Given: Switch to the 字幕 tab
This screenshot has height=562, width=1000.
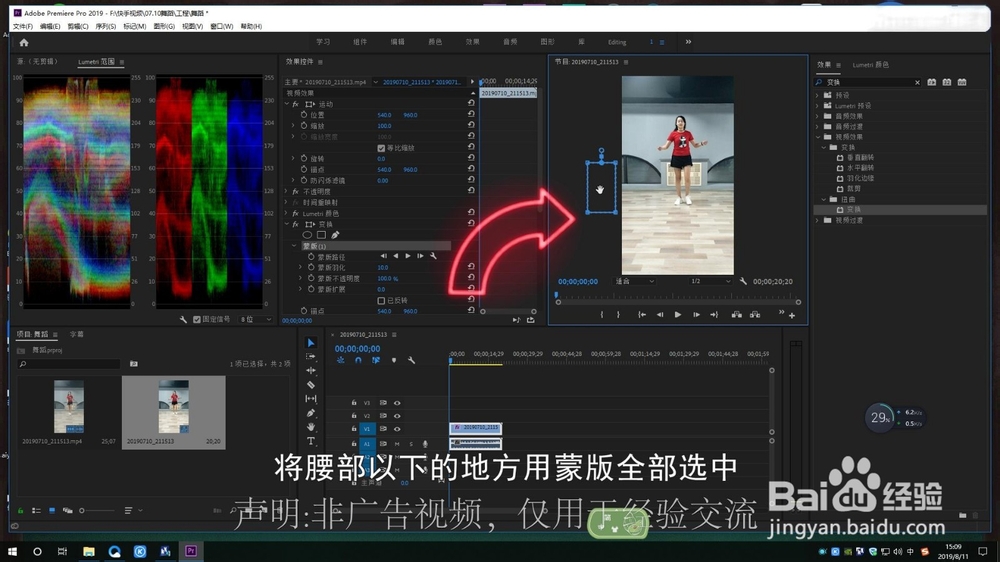Looking at the screenshot, I should click(x=77, y=334).
